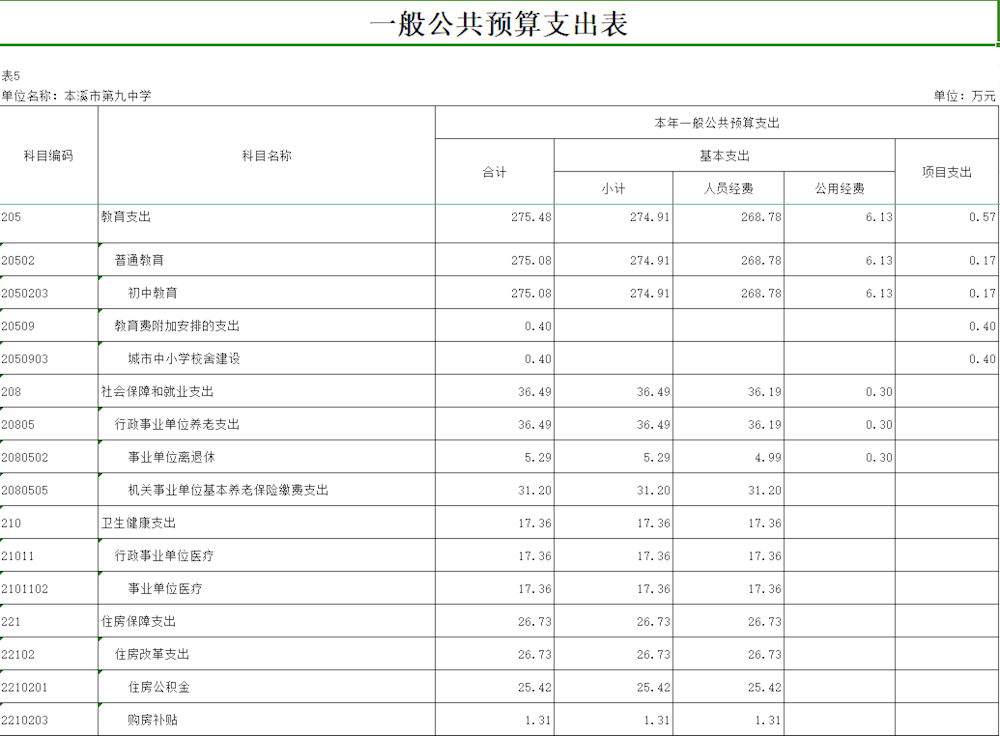Image resolution: width=1000 pixels, height=736 pixels.
Task: Select the 基本支出 header cell
Action: (724, 156)
